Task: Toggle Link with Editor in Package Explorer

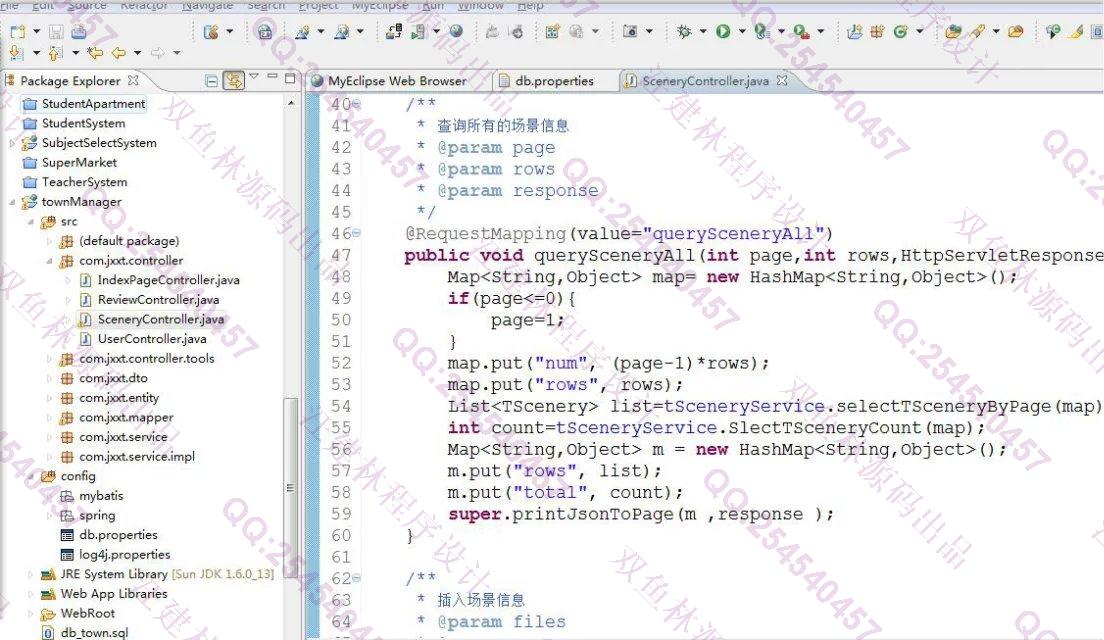Action: (234, 81)
